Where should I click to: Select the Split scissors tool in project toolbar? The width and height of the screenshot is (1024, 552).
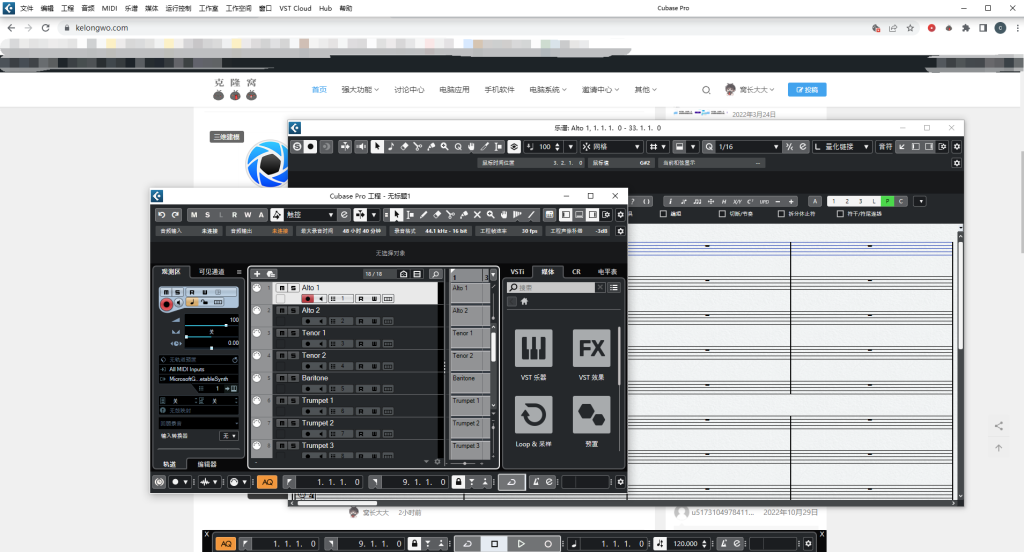coord(450,214)
